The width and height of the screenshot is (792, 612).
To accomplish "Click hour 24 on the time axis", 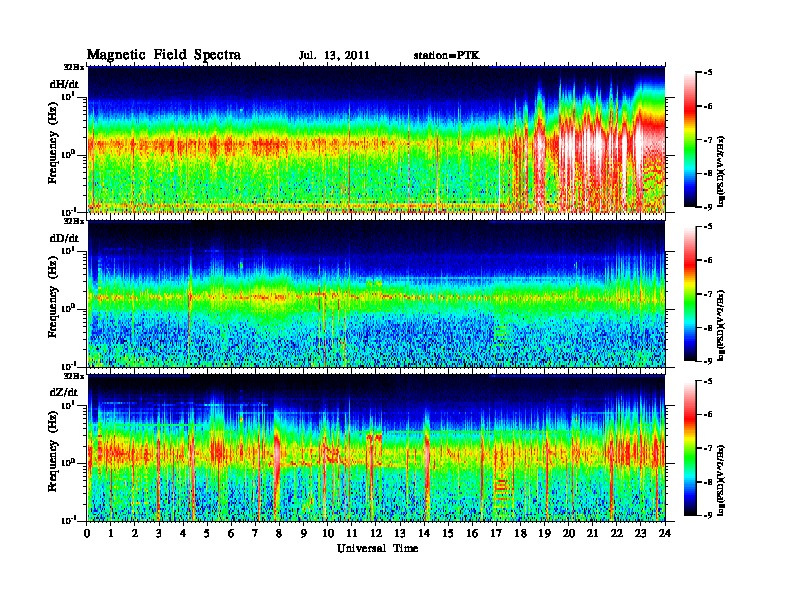I will (665, 534).
